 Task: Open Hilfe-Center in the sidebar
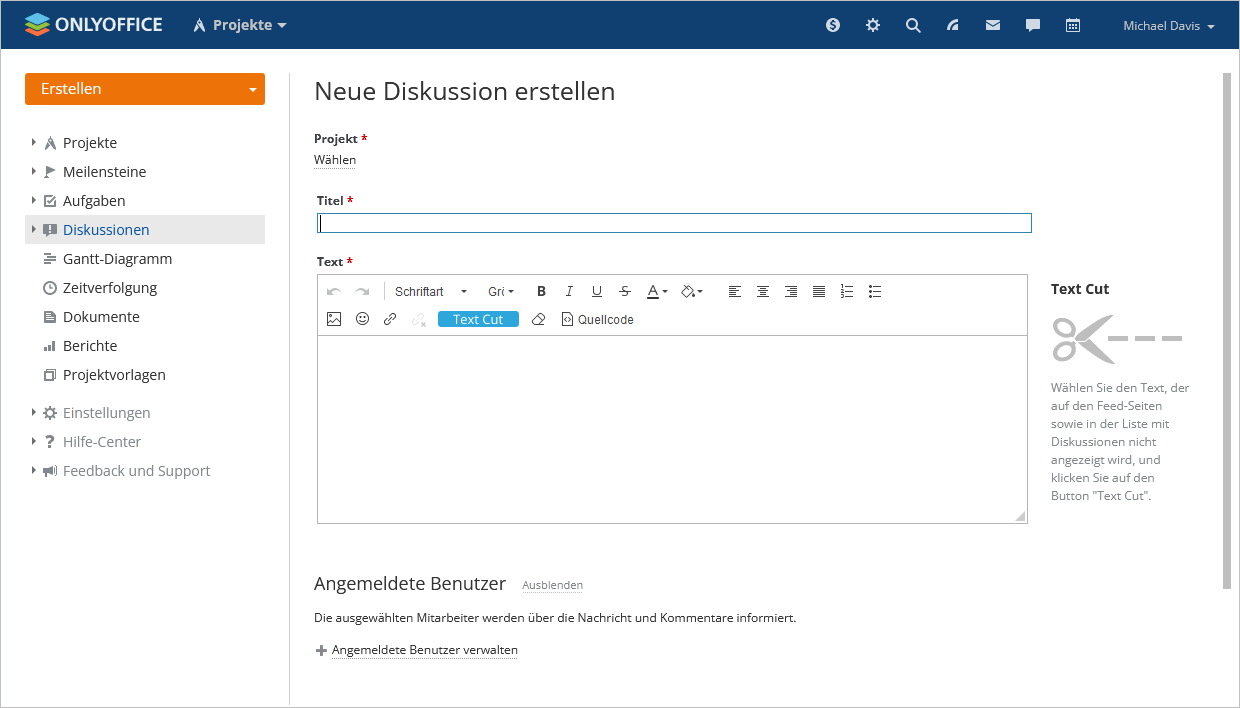tap(102, 442)
